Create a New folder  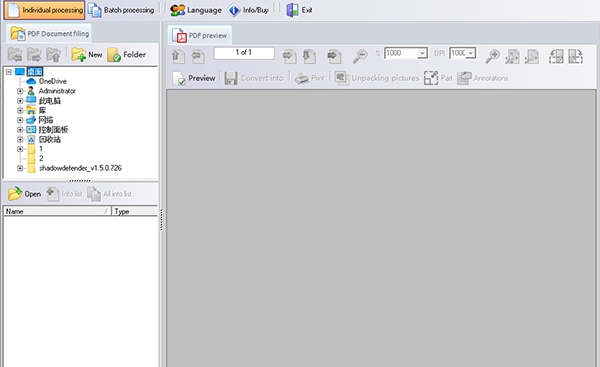87,55
